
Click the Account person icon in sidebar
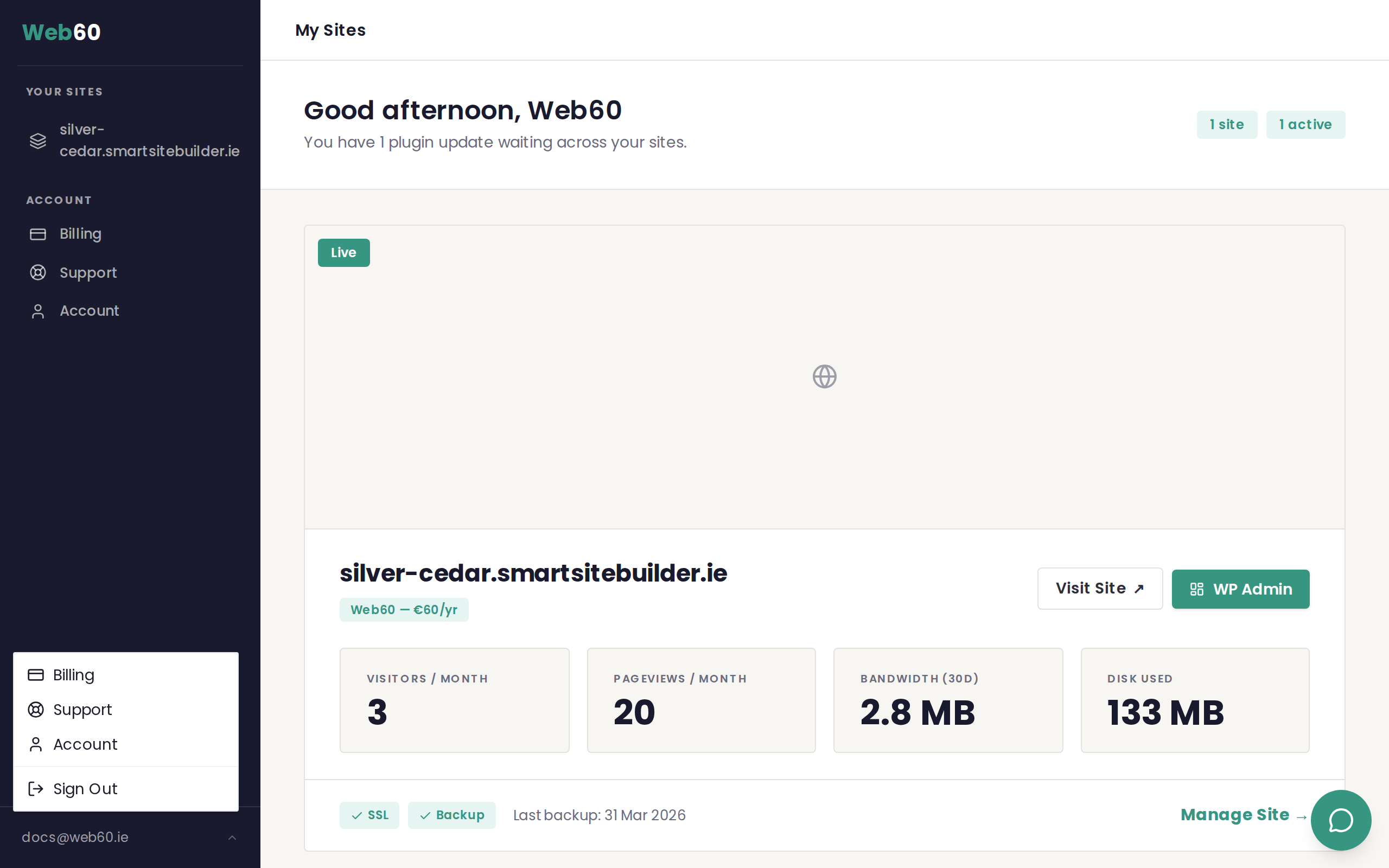[38, 311]
